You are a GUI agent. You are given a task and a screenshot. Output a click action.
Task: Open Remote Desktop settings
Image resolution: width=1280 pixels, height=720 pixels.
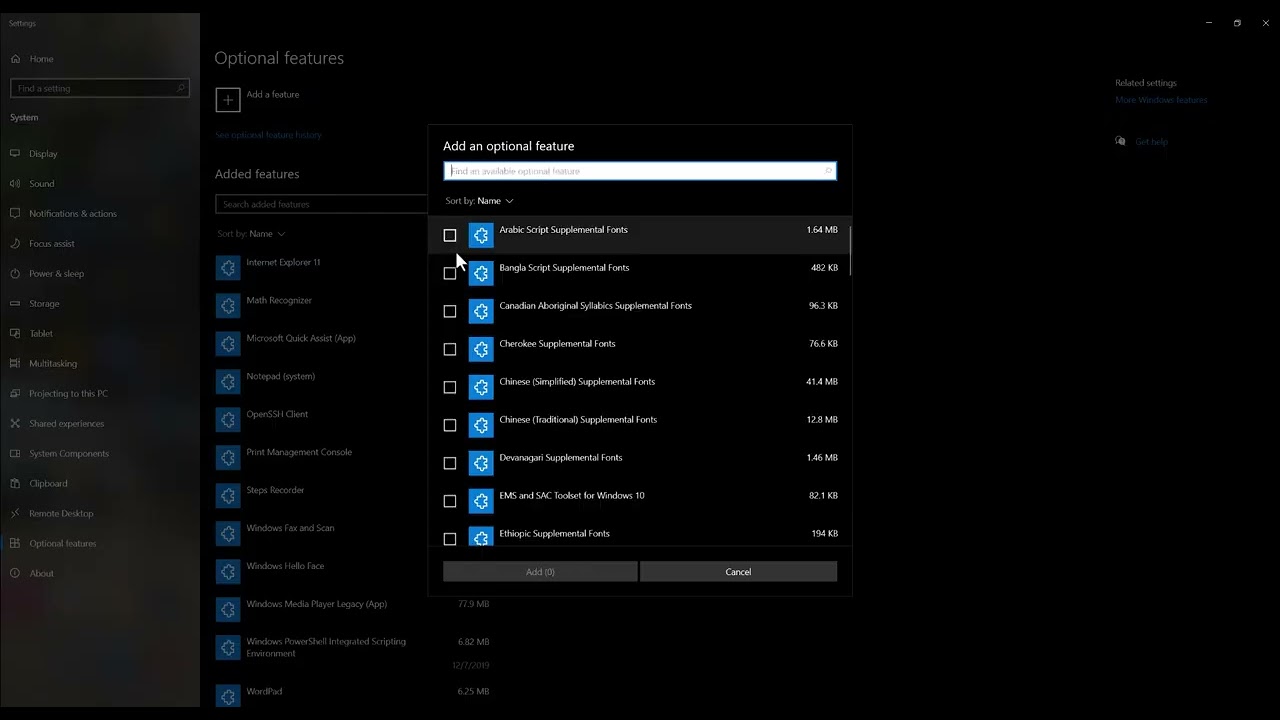pos(100,514)
